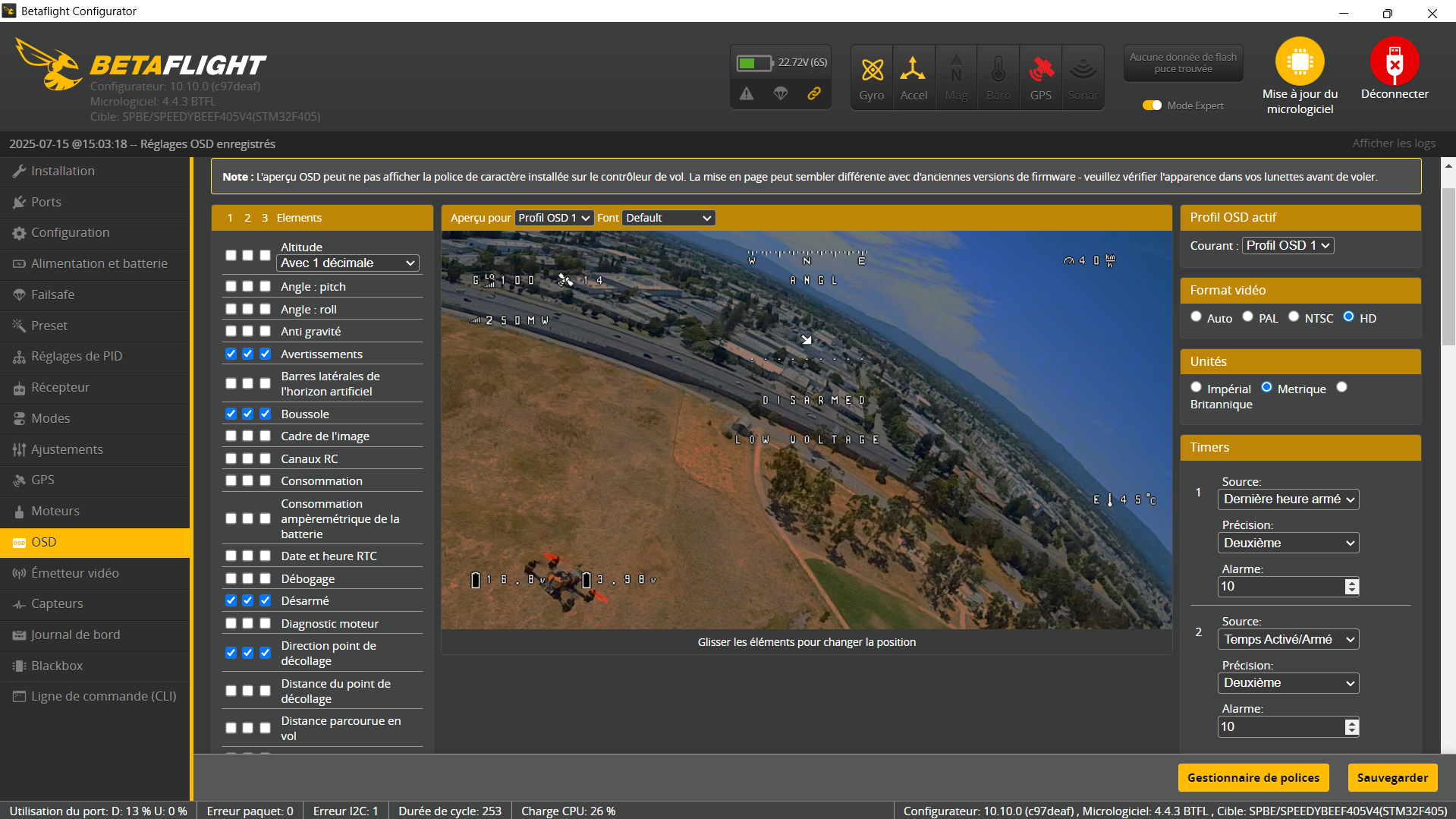The image size is (1456, 819).
Task: Click the Sauvegarder button
Action: point(1392,777)
